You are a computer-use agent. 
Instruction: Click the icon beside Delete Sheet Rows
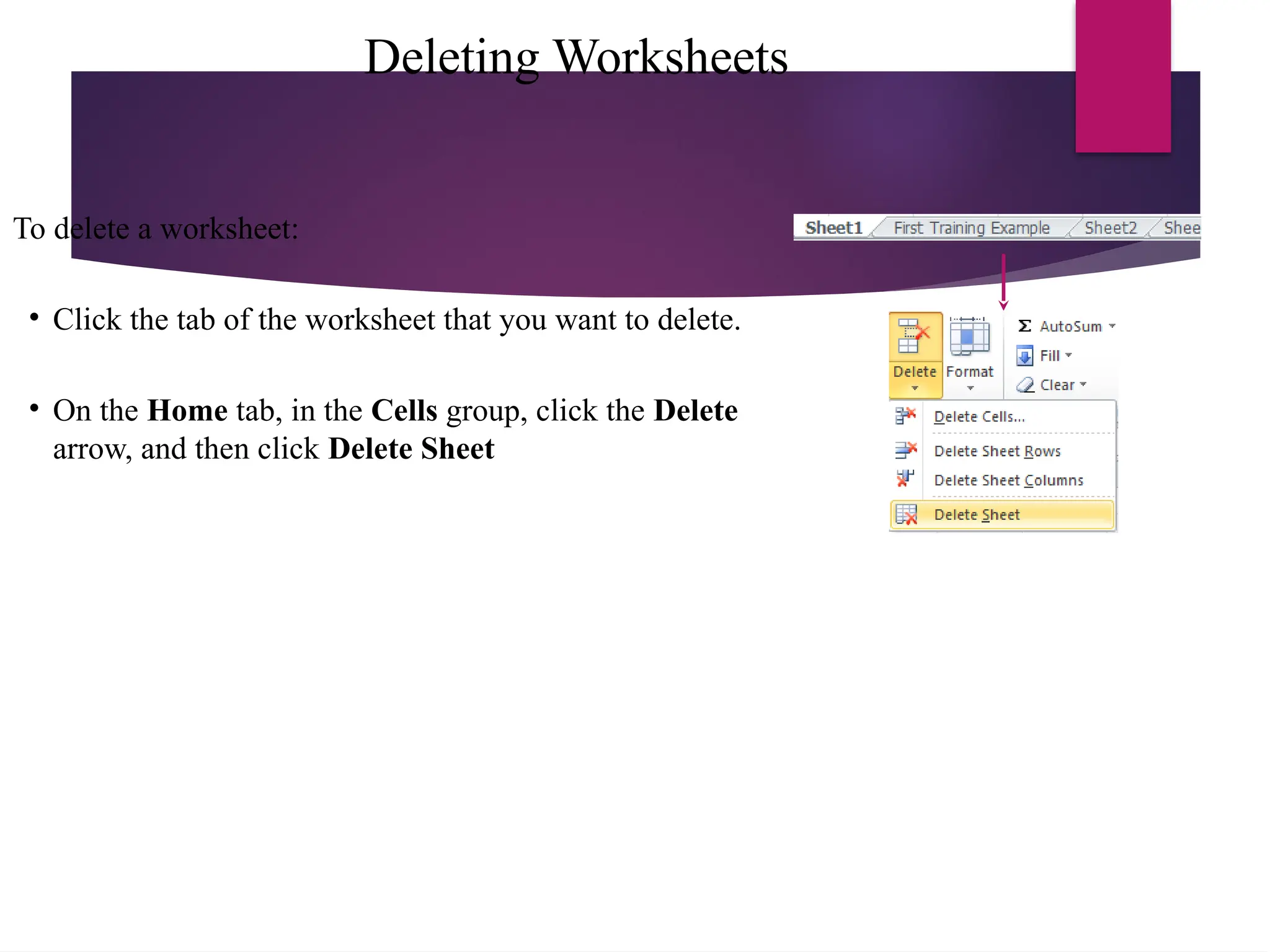click(x=905, y=450)
